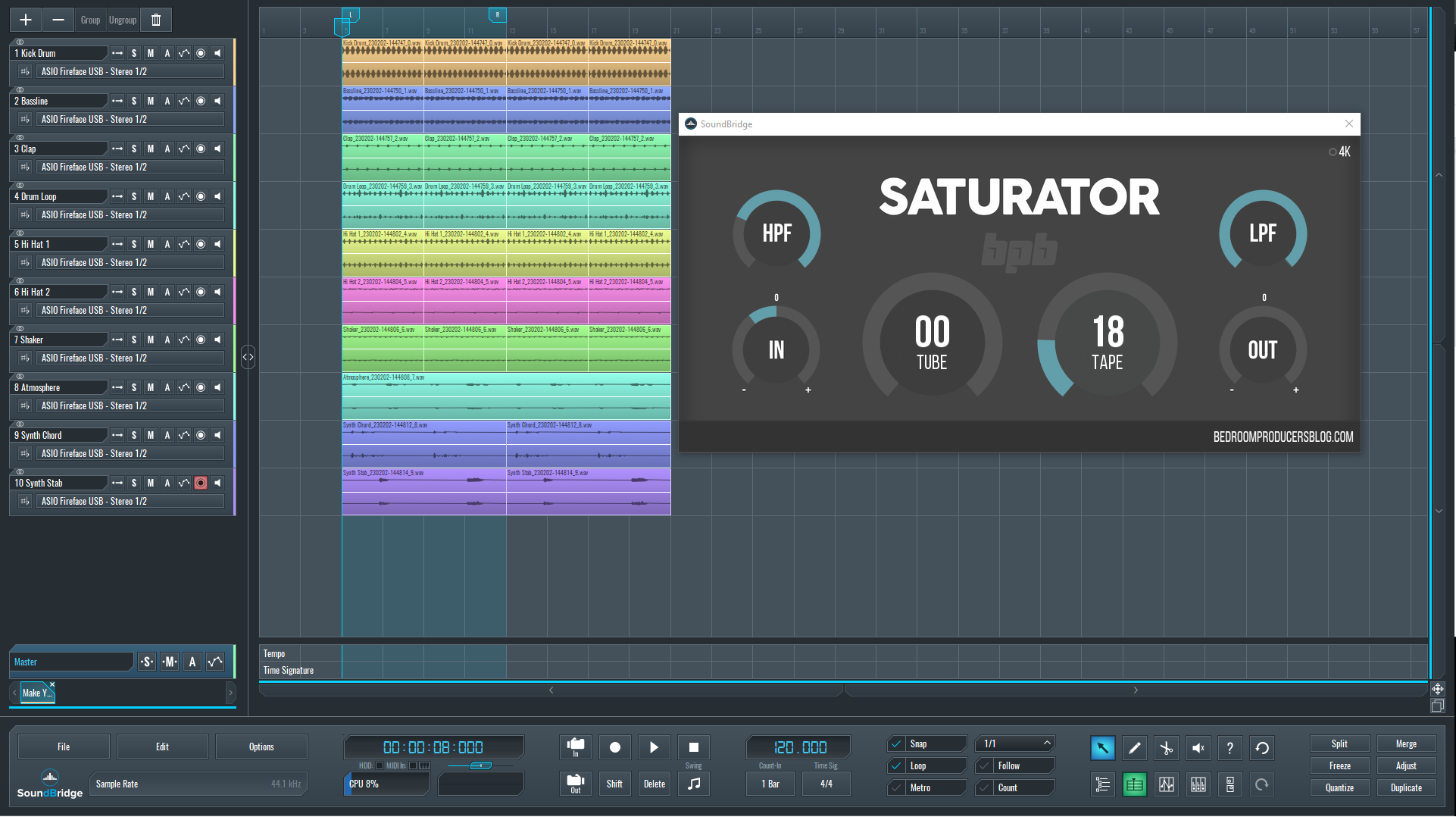Click the Quantize button

click(x=1339, y=788)
